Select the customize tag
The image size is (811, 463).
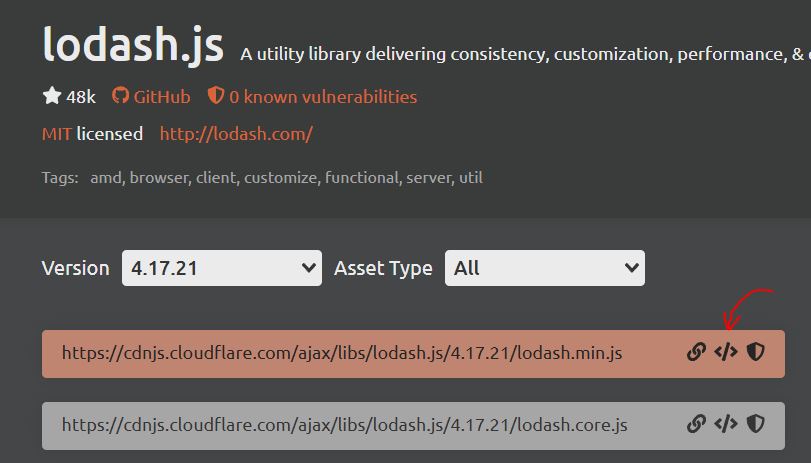click(x=282, y=177)
